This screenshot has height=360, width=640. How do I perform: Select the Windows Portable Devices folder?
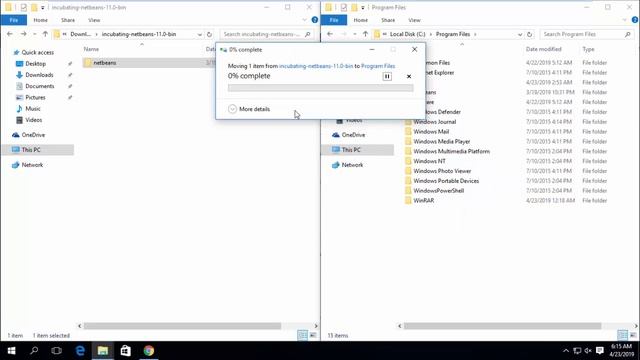coord(446,181)
